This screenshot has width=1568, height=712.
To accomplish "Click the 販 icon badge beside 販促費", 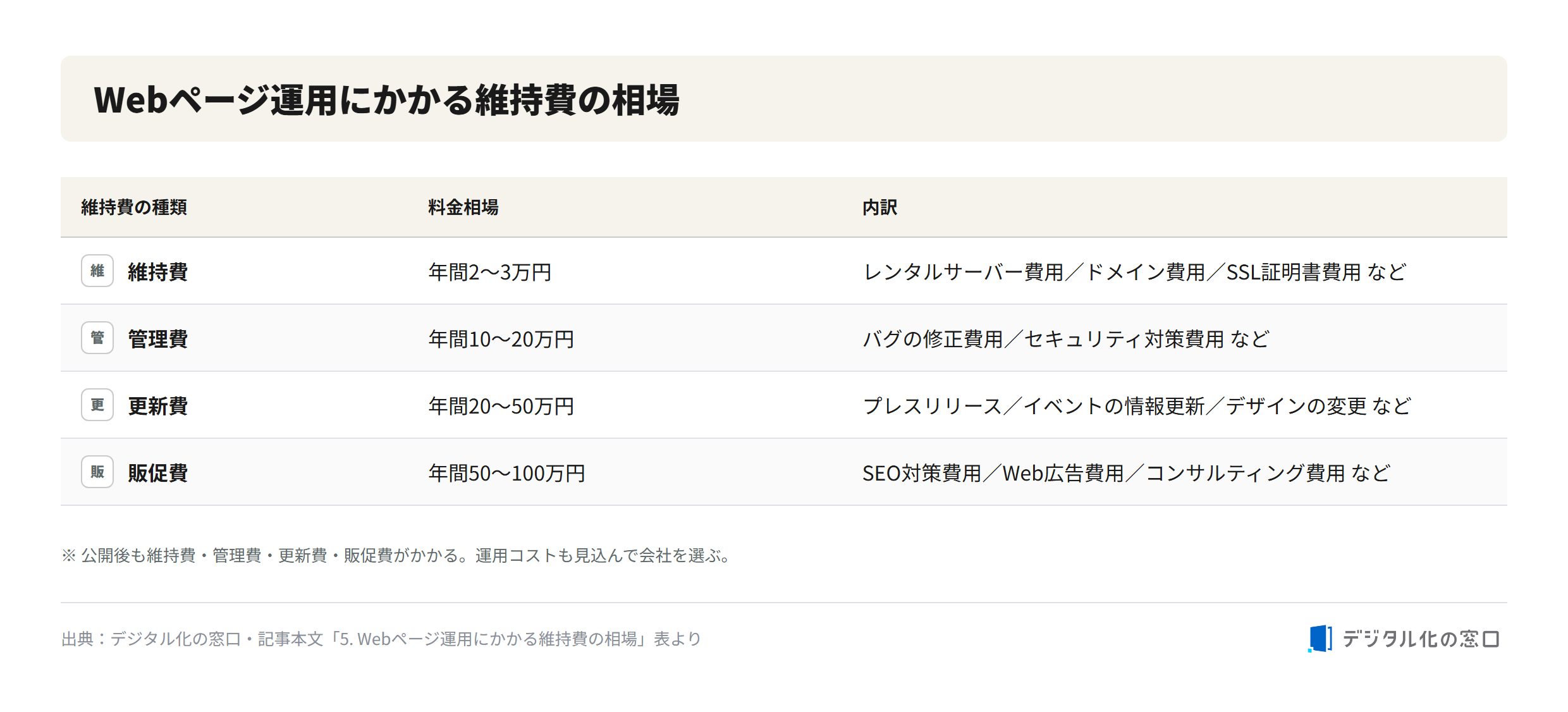I will [x=97, y=472].
